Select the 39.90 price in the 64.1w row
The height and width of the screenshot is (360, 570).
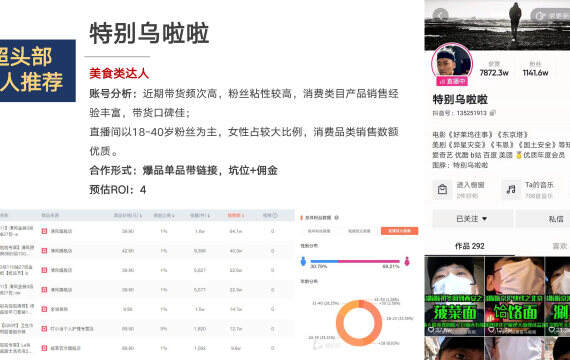click(x=128, y=231)
